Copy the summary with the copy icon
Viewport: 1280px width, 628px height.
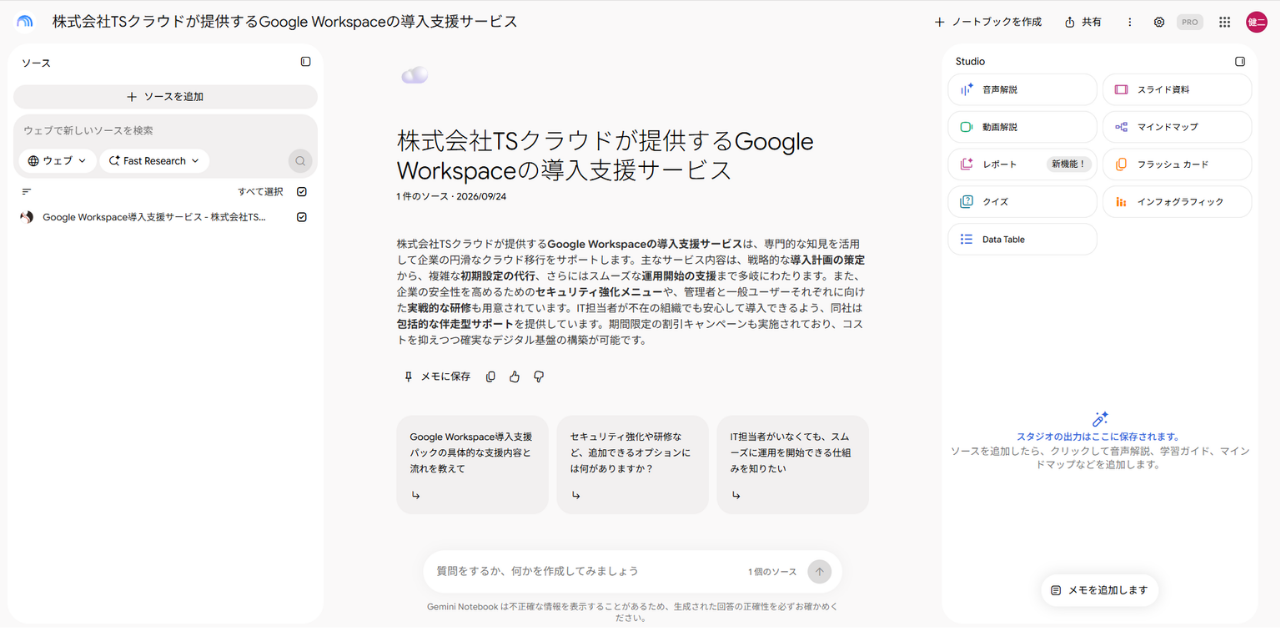(x=491, y=377)
